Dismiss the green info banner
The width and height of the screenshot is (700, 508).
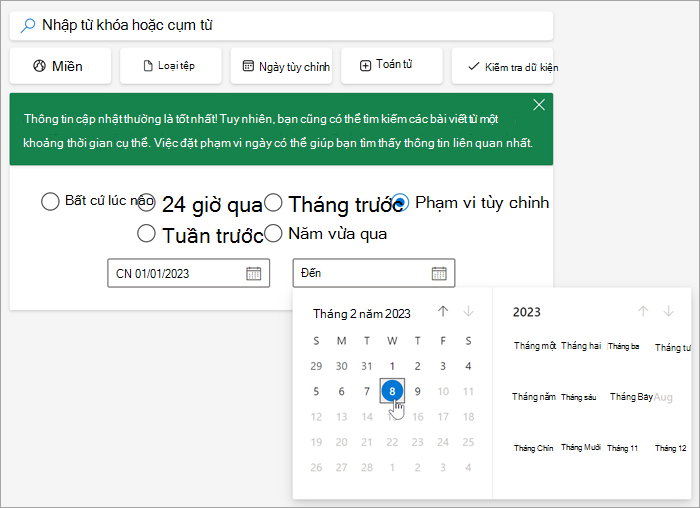tap(539, 105)
